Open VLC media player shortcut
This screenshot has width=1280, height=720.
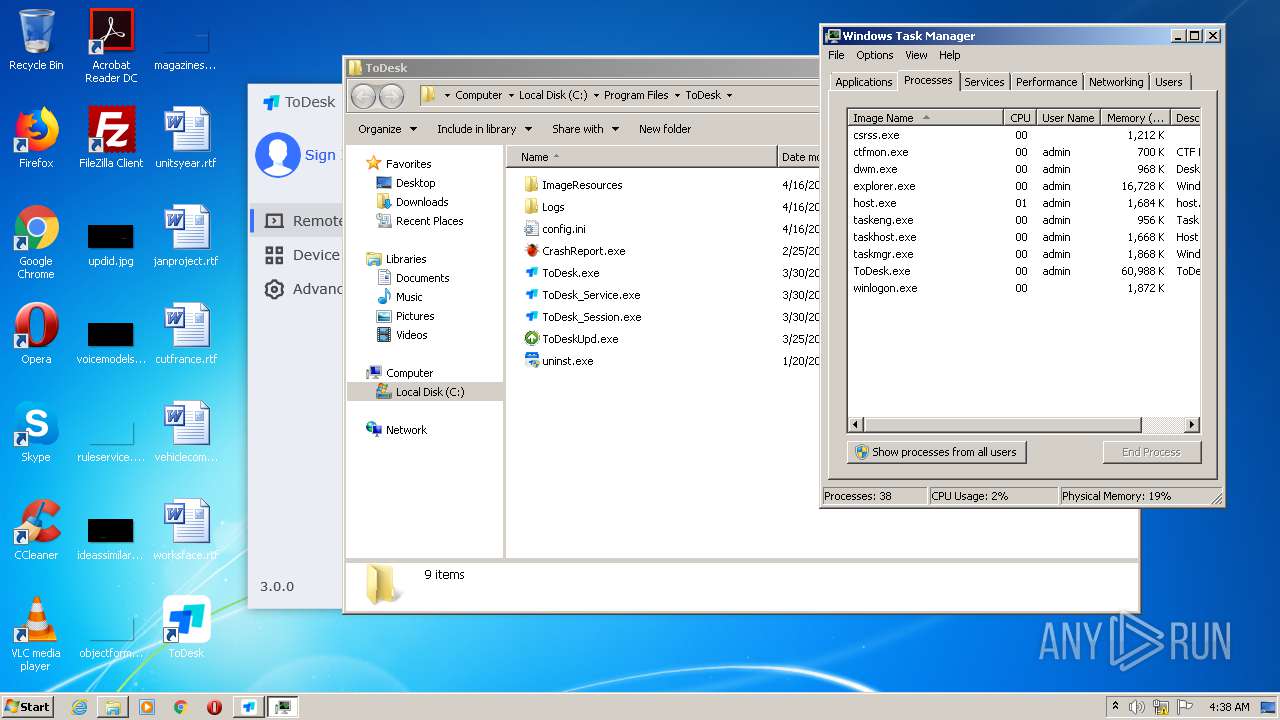point(36,634)
